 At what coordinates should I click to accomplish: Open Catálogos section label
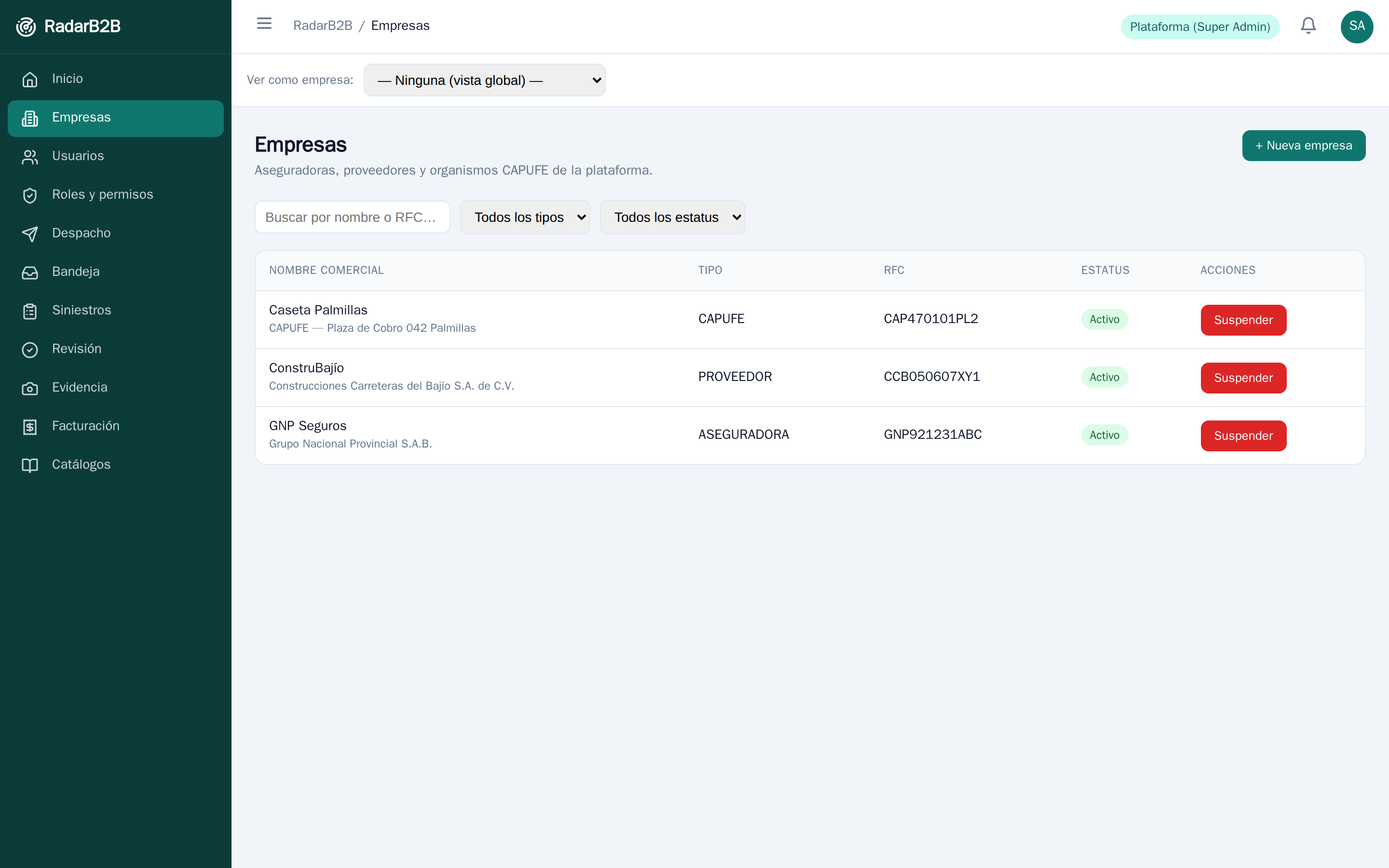tap(81, 464)
